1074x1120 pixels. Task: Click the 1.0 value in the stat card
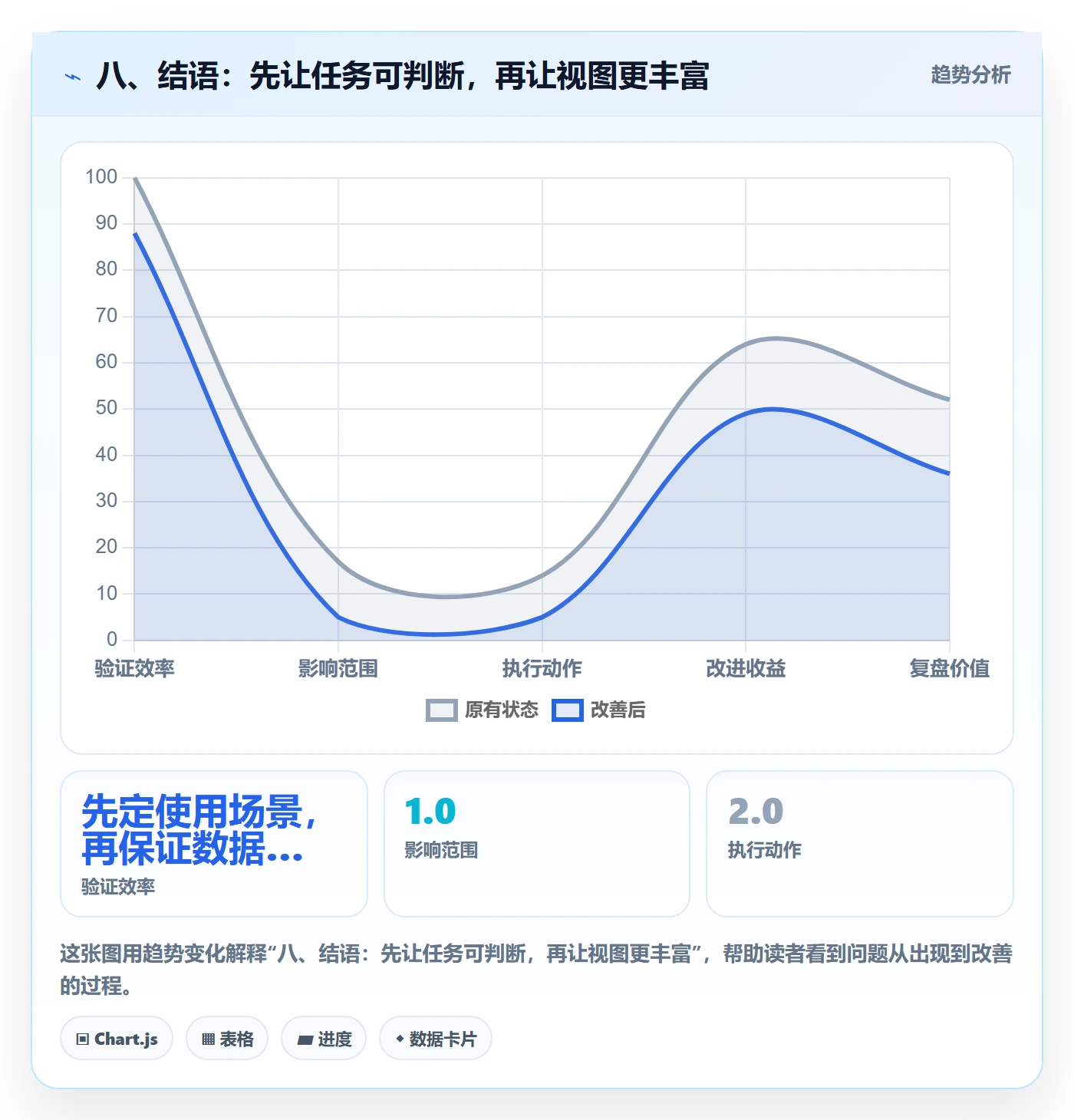coord(430,812)
